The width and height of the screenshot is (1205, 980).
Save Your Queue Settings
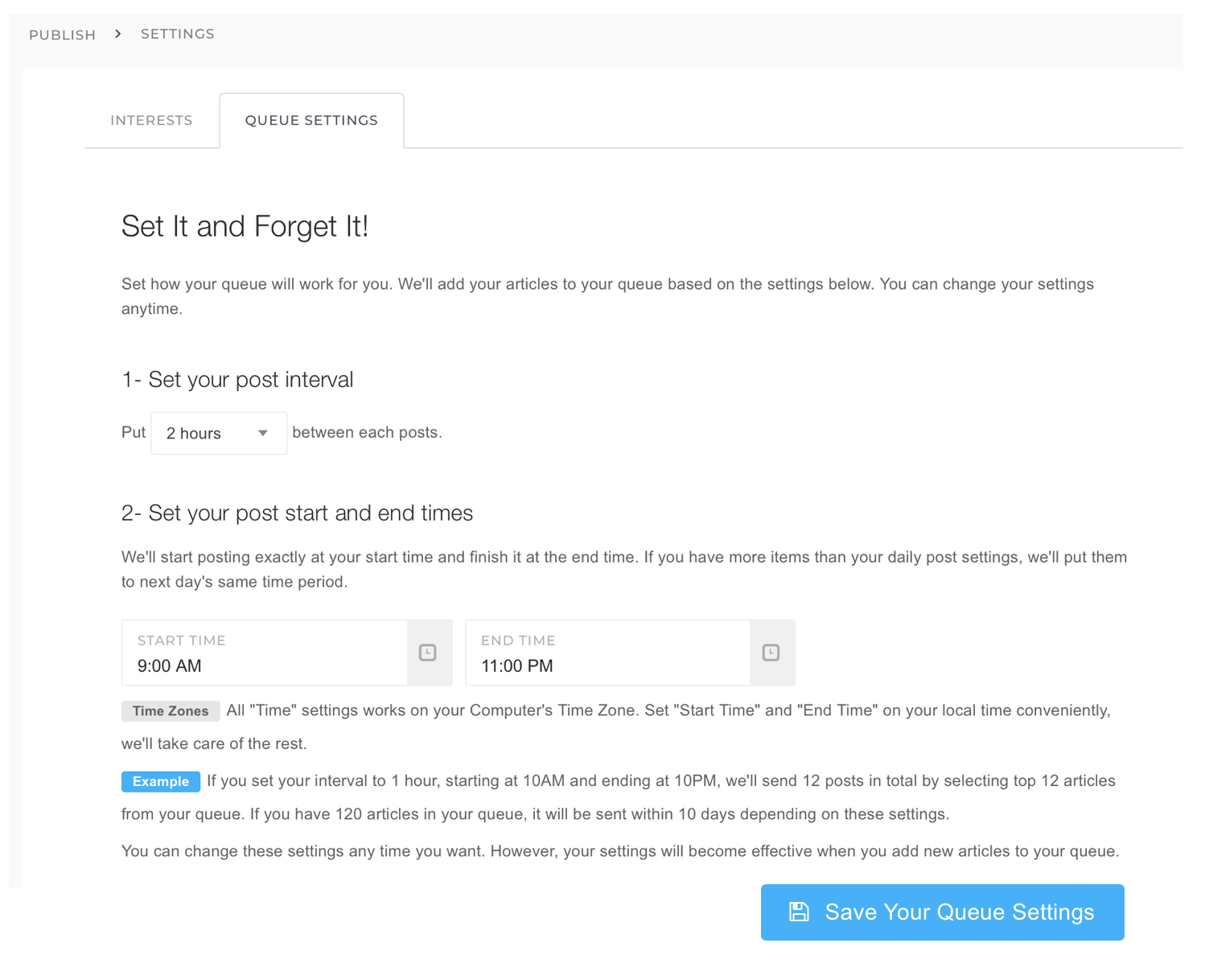(943, 912)
